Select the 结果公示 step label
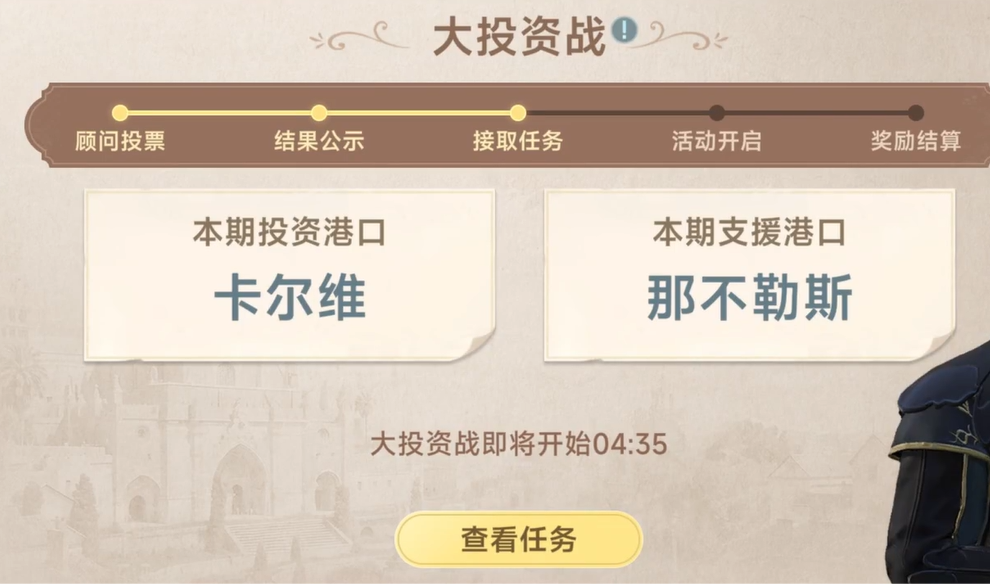 point(319,141)
